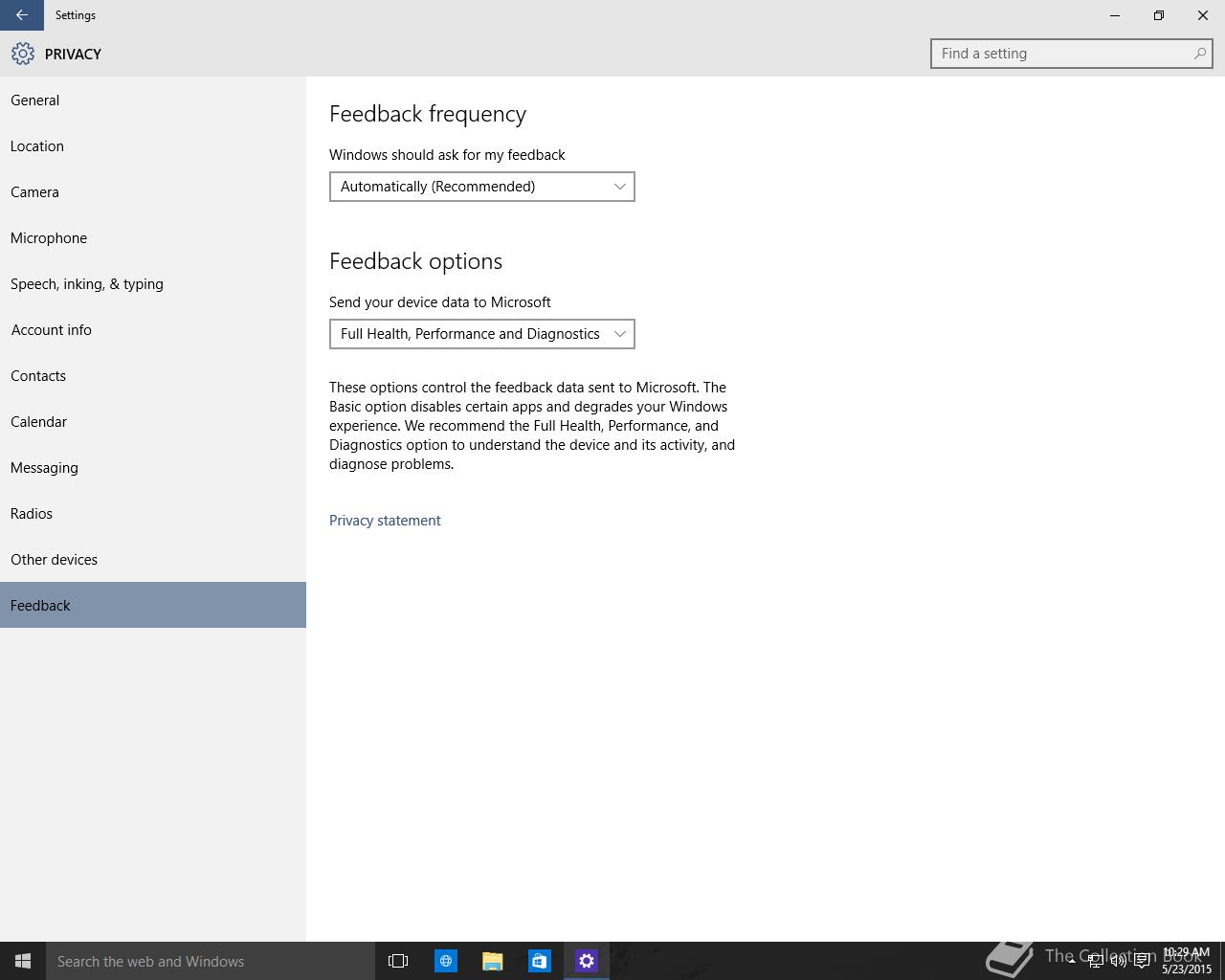
Task: Open the Privacy statement link
Action: point(385,521)
